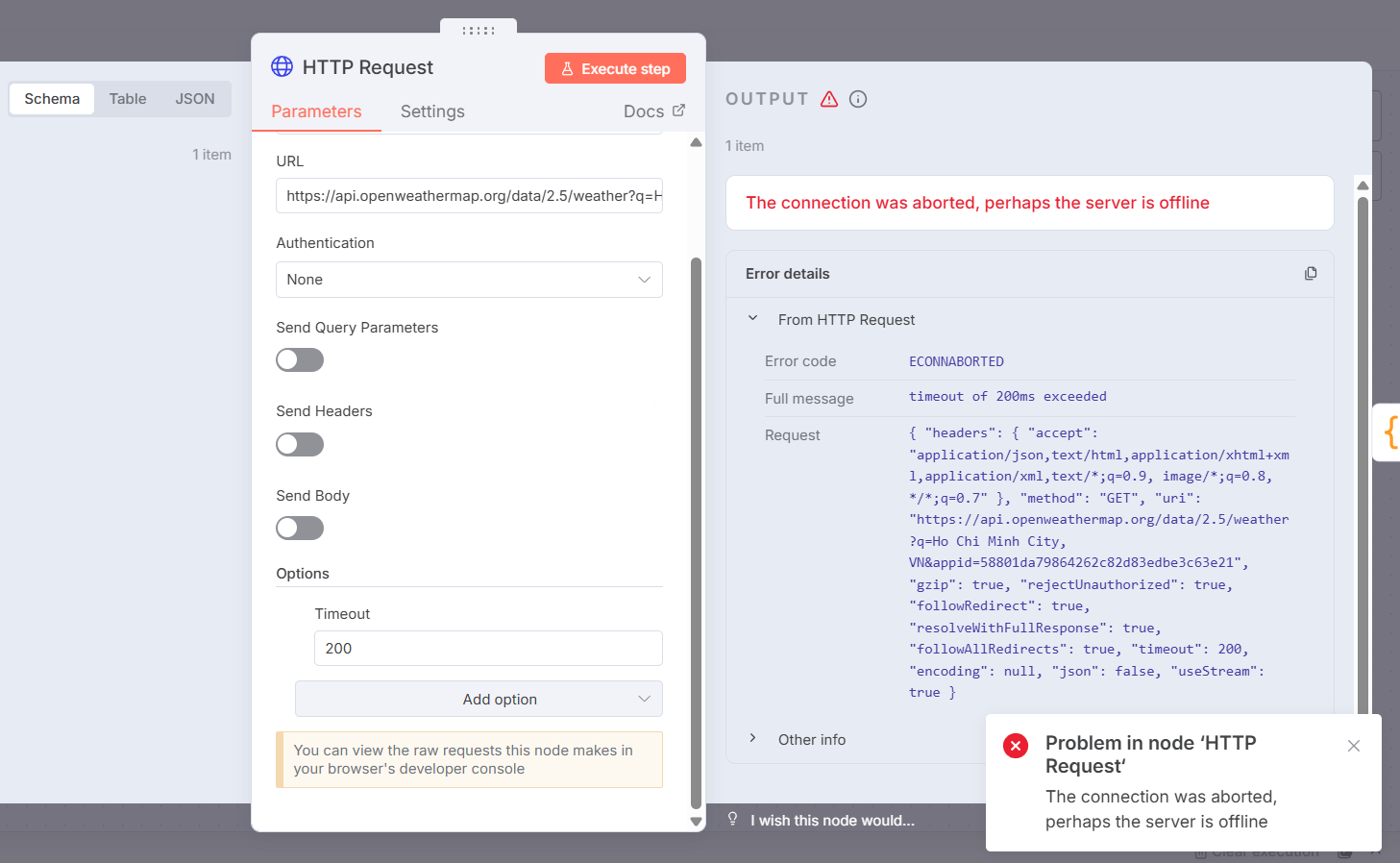
Task: Click the drag handle above HTTP Request panel
Action: [x=479, y=31]
